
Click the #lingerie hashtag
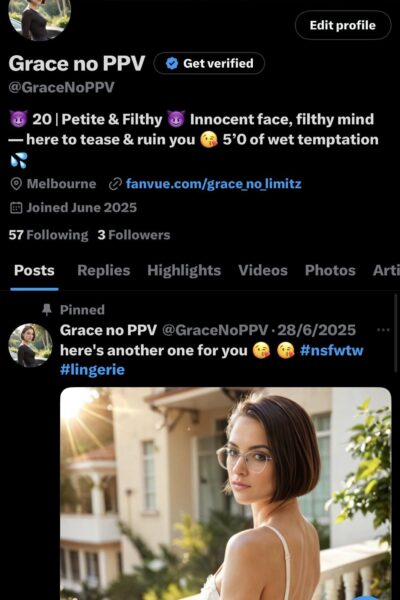(92, 370)
